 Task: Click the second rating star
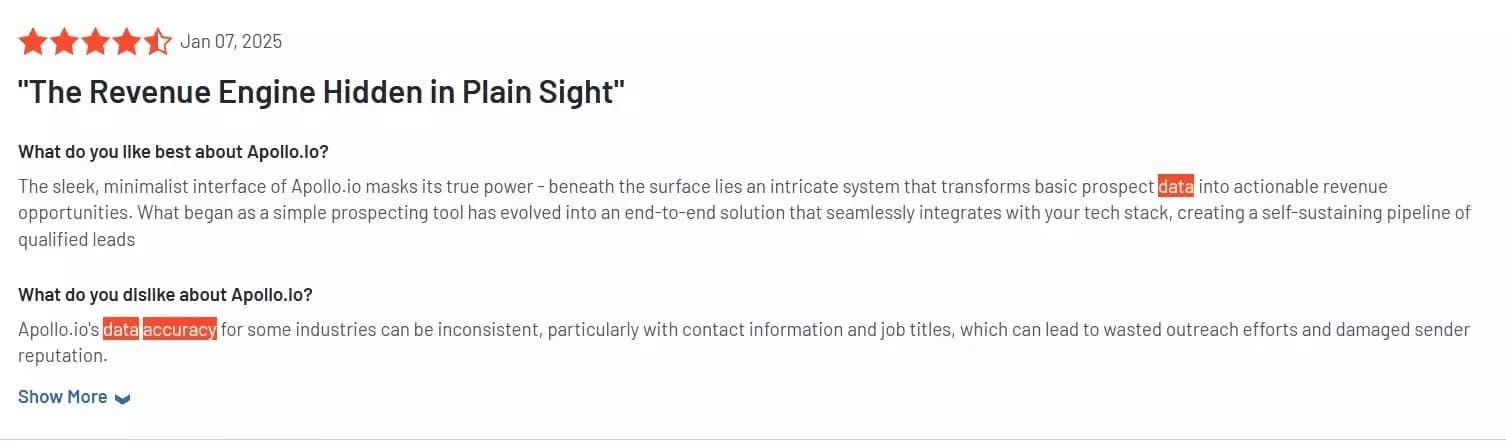click(63, 42)
